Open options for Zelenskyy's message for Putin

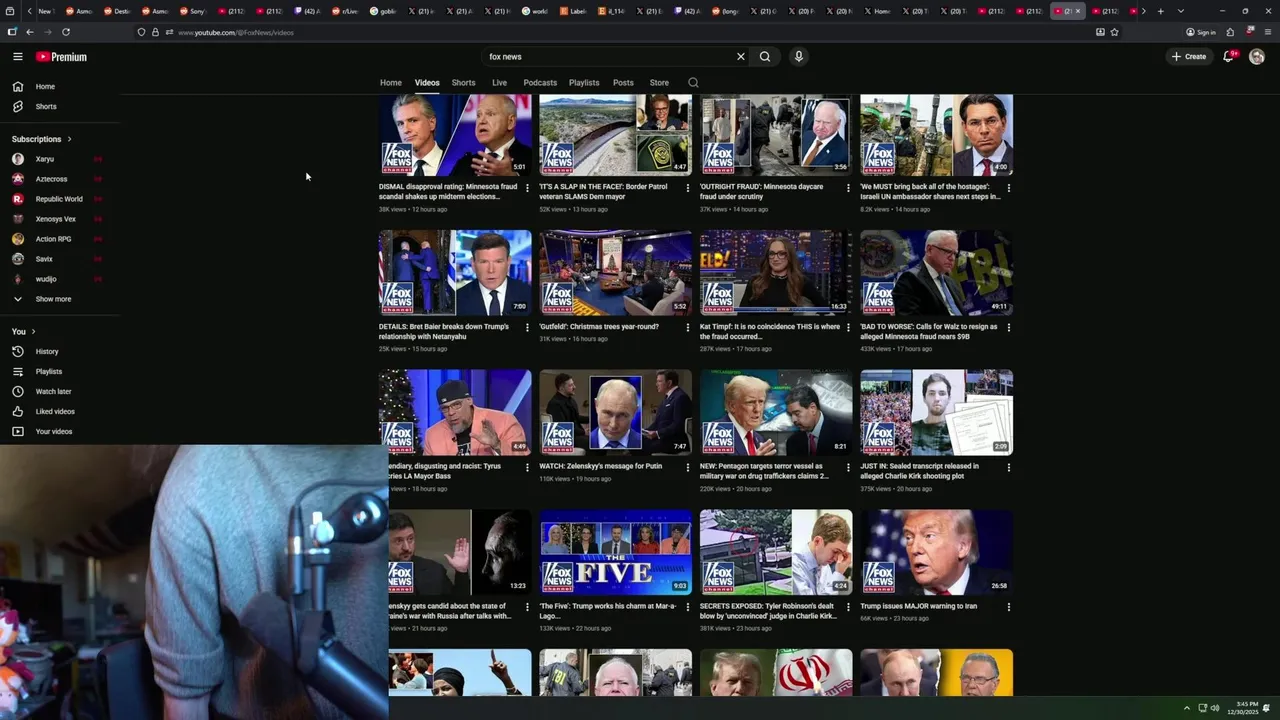(x=687, y=467)
